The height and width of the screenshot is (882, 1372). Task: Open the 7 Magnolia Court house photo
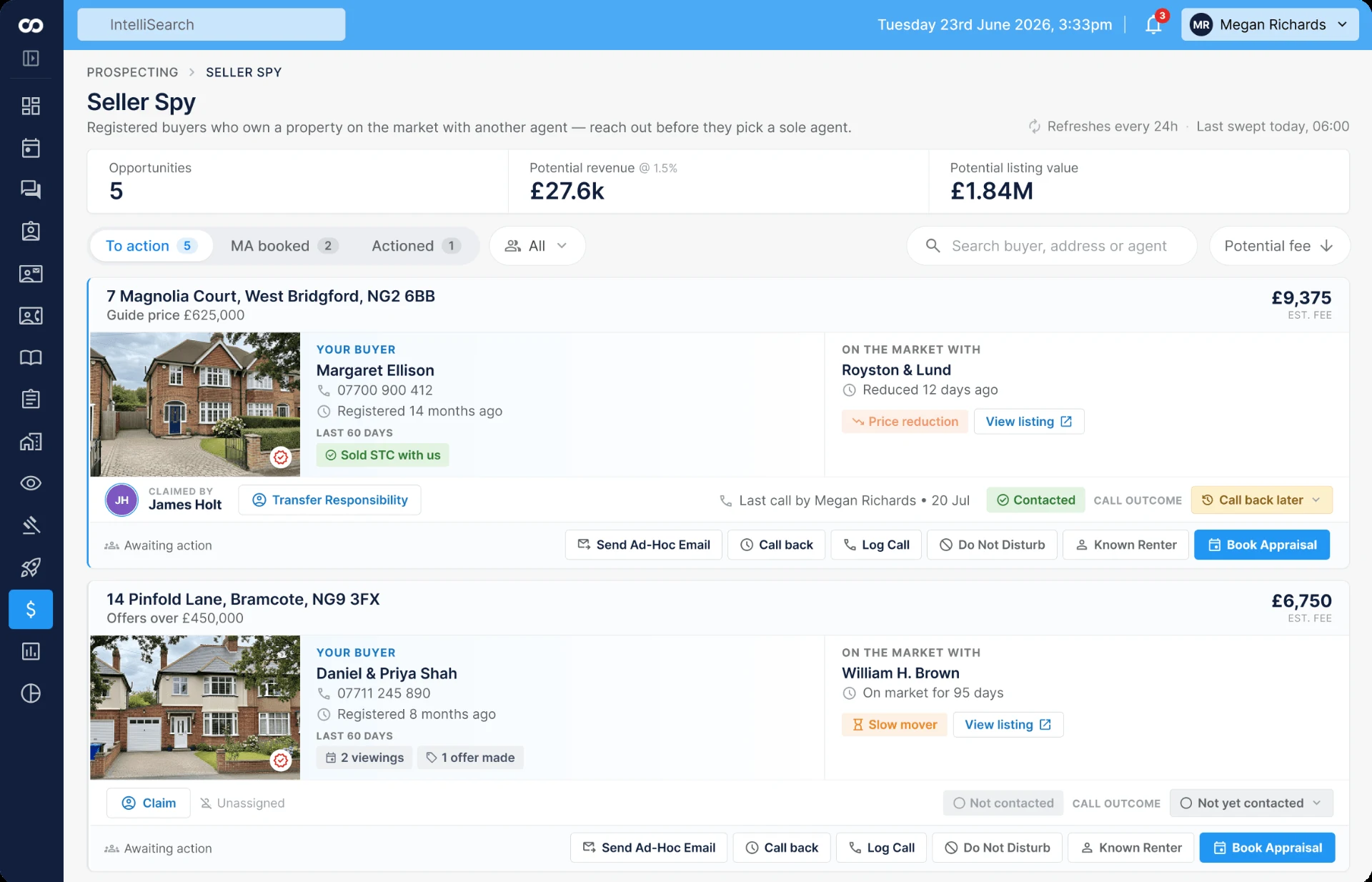point(195,405)
